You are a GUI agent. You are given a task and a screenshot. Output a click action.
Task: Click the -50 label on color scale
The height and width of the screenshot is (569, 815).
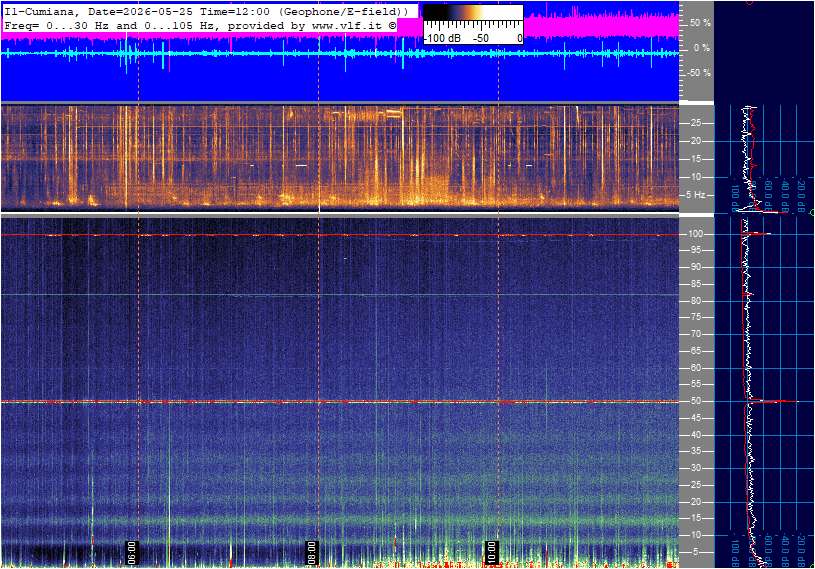coord(480,38)
